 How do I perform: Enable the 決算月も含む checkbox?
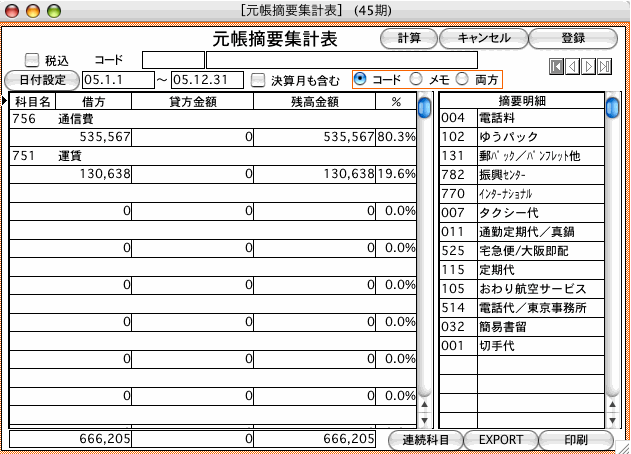pos(258,79)
